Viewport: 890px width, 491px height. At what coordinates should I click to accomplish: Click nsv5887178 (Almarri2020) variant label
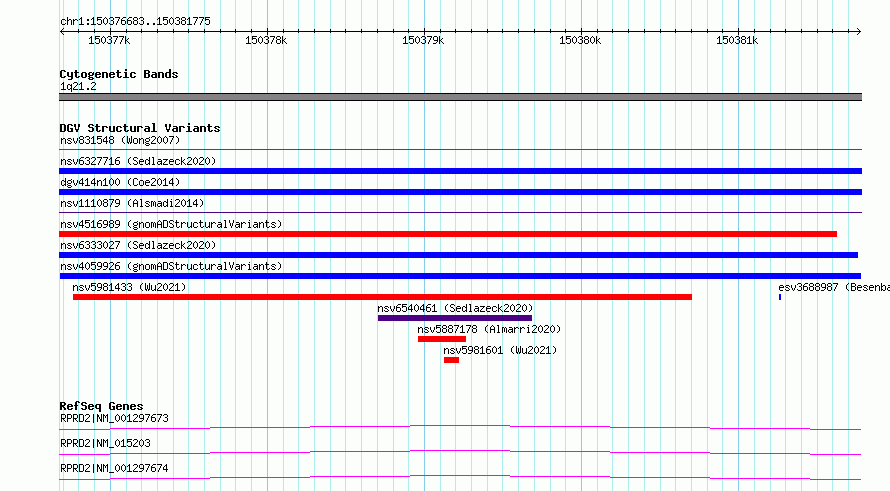tap(489, 329)
